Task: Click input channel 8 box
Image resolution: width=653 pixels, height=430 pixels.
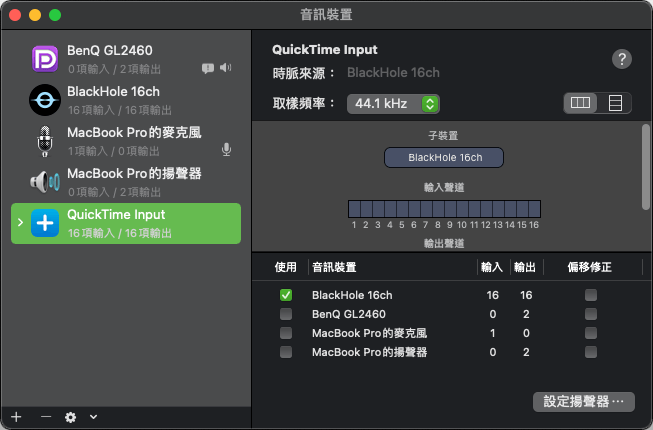Action: tap(438, 209)
